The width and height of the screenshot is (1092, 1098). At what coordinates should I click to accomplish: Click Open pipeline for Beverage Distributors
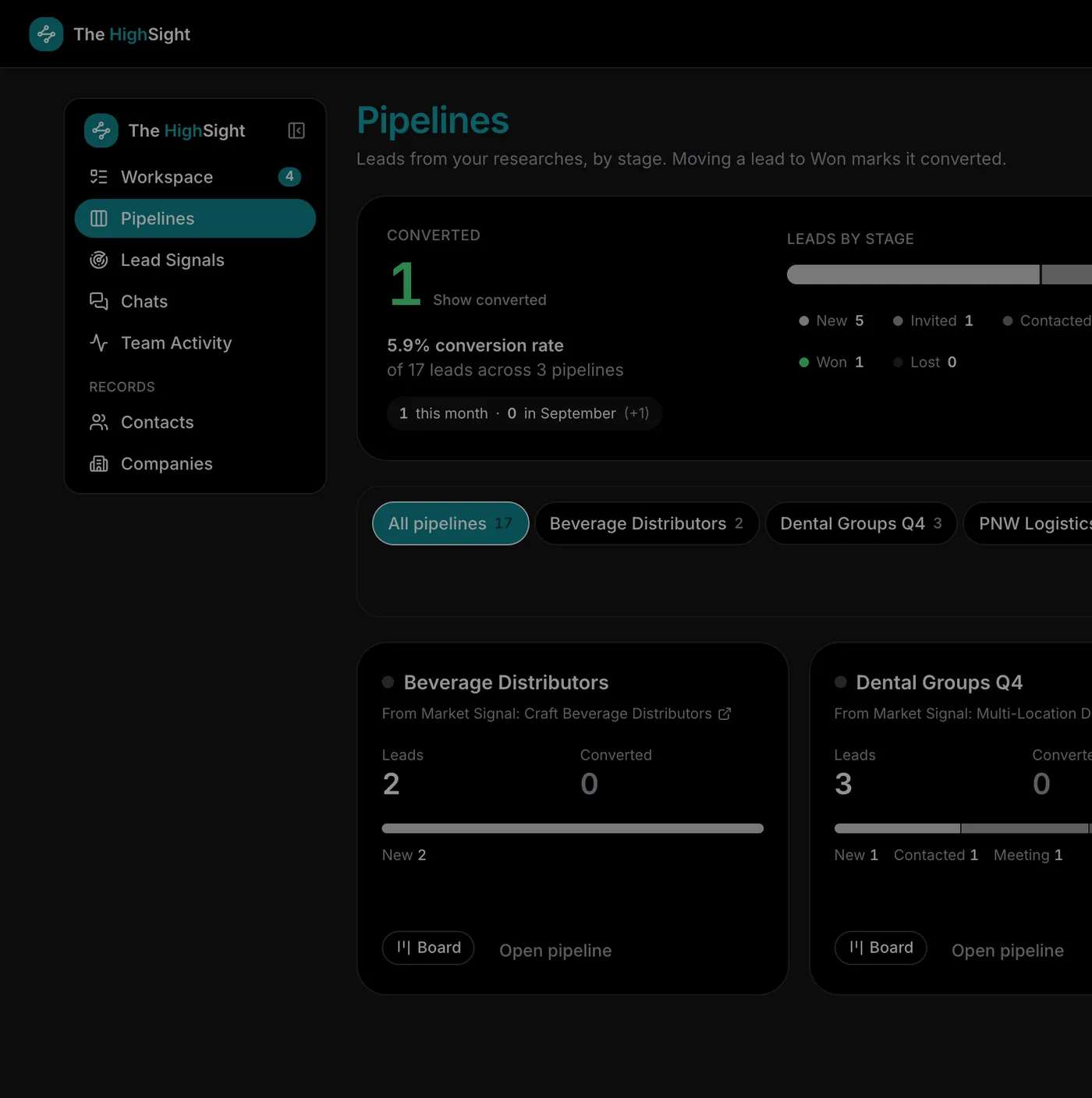click(x=555, y=951)
